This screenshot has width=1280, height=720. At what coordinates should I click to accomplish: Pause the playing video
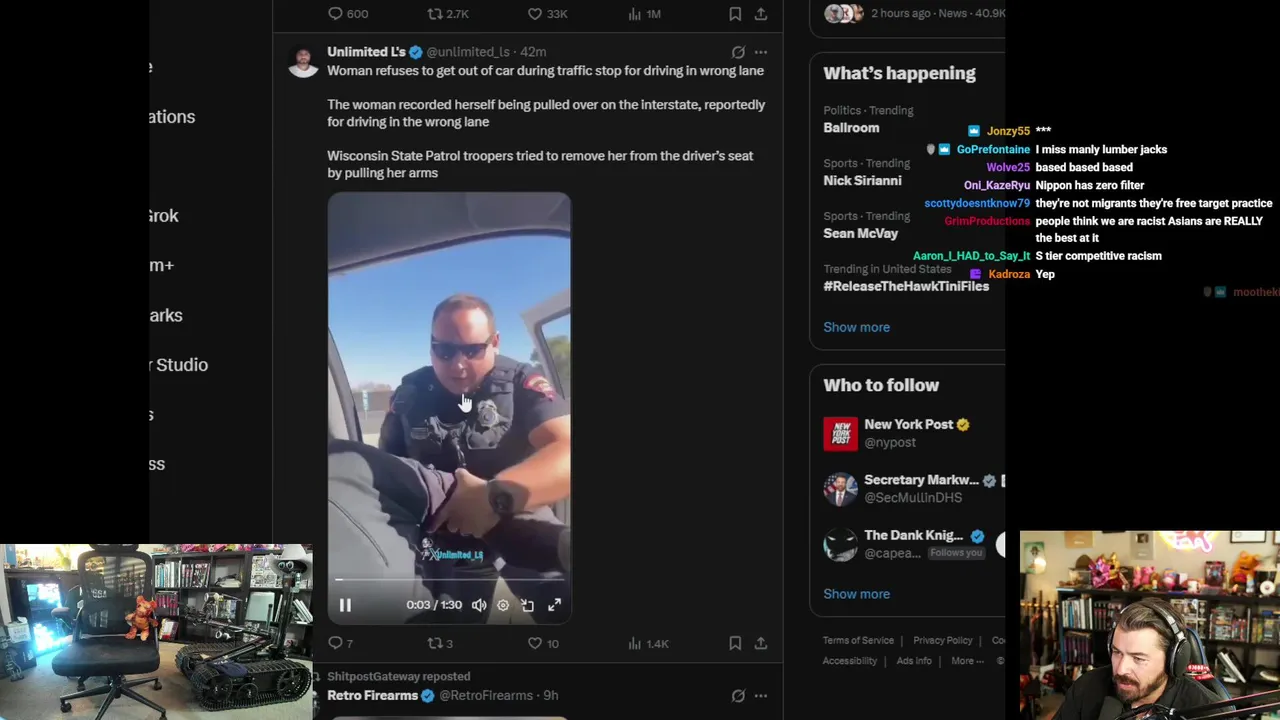coord(345,605)
